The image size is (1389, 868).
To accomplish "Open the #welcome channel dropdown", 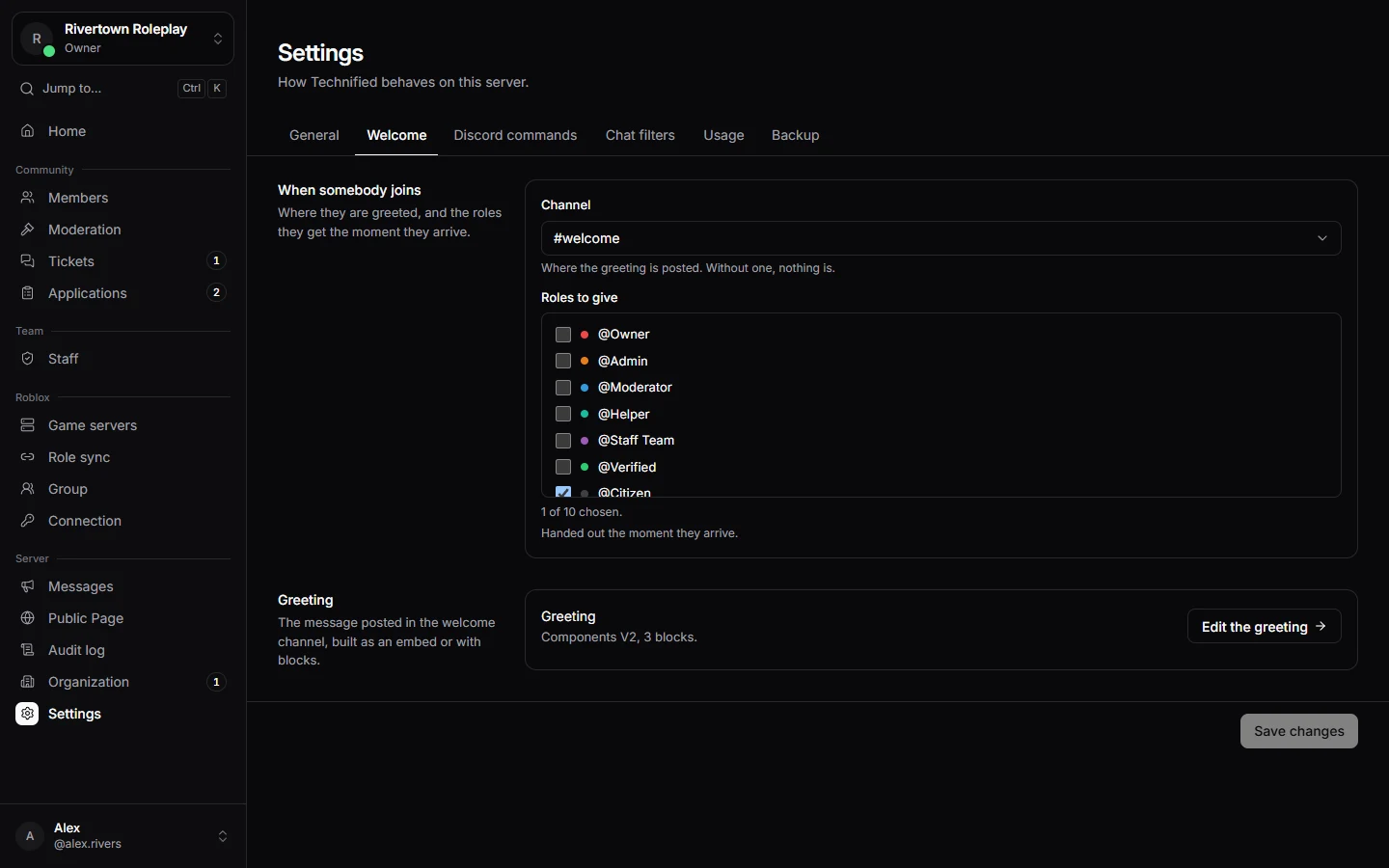I will tap(940, 238).
